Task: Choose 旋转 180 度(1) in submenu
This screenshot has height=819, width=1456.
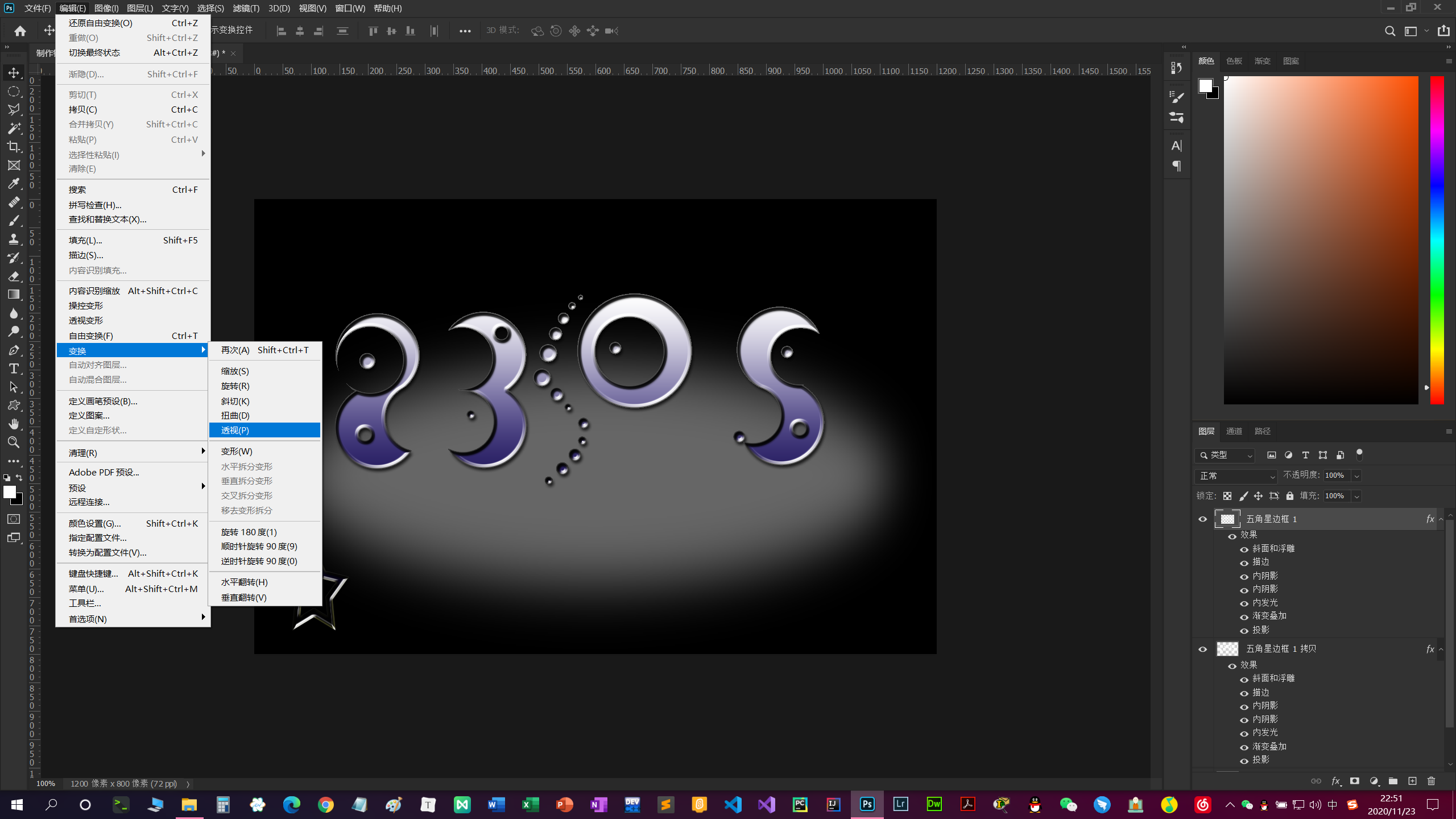Action: click(x=264, y=532)
